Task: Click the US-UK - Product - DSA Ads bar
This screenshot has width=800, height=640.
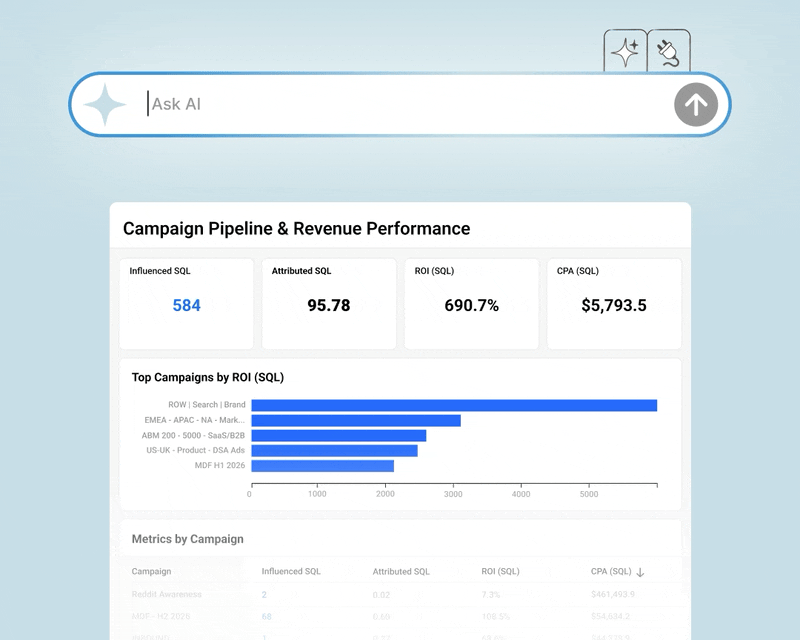Action: click(334, 451)
